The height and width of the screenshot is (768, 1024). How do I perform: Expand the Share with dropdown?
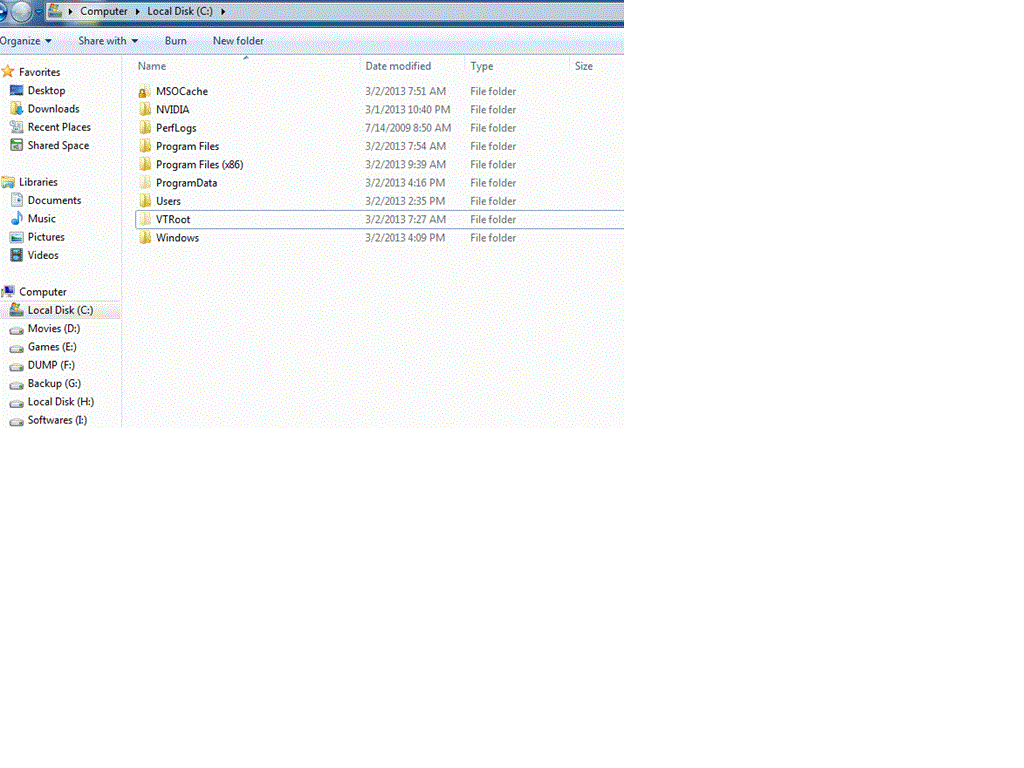[x=108, y=41]
